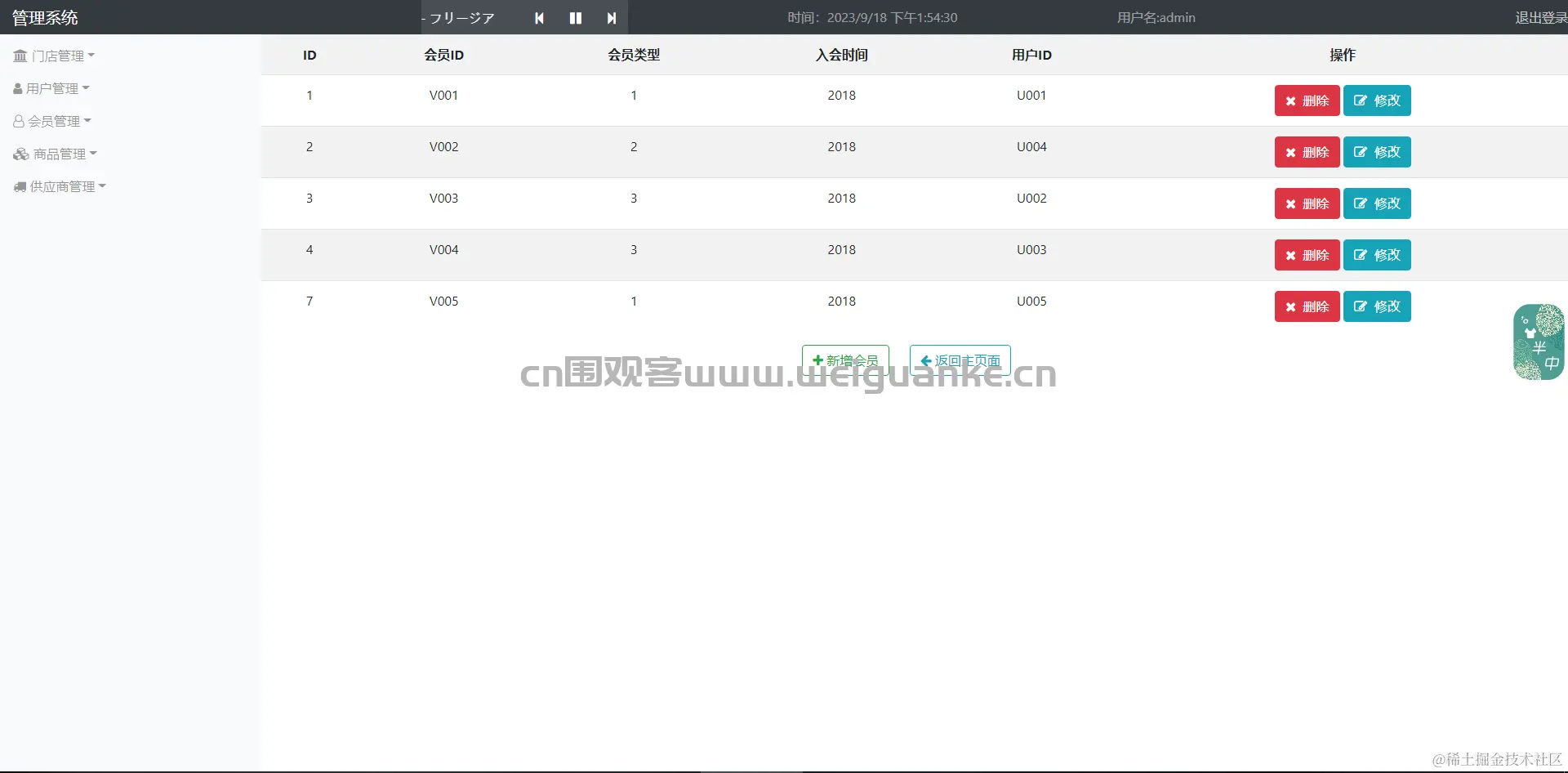Delete member V005

(1307, 306)
